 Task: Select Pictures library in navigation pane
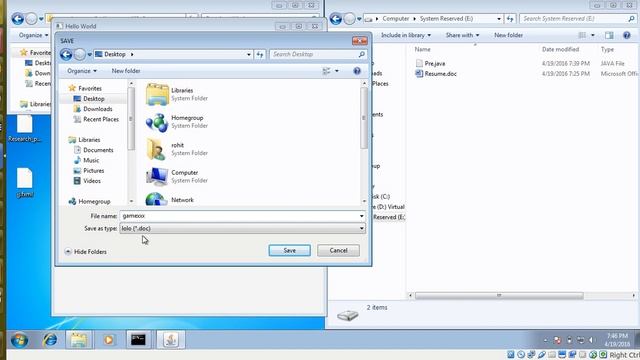[89, 171]
